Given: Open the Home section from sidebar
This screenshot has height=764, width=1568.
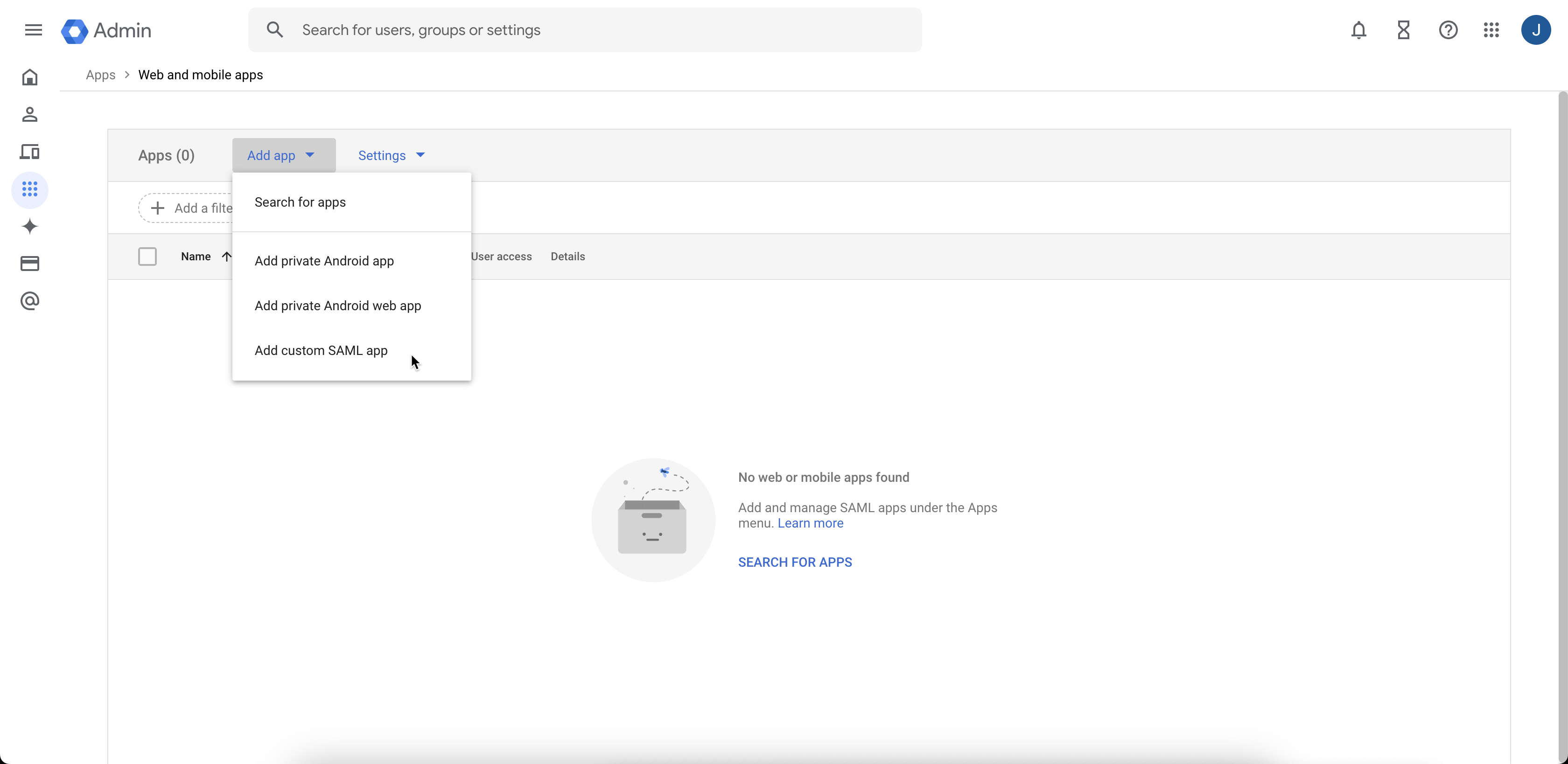Looking at the screenshot, I should pos(29,77).
